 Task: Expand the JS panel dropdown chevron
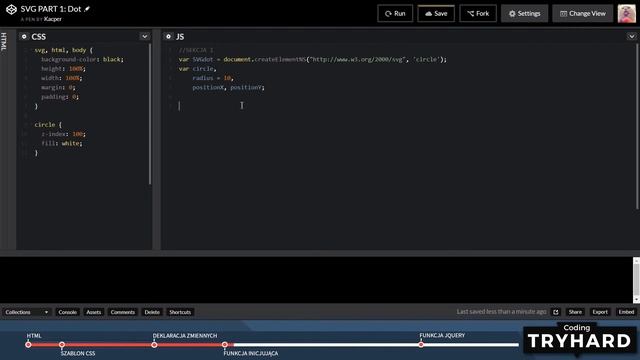(x=631, y=36)
